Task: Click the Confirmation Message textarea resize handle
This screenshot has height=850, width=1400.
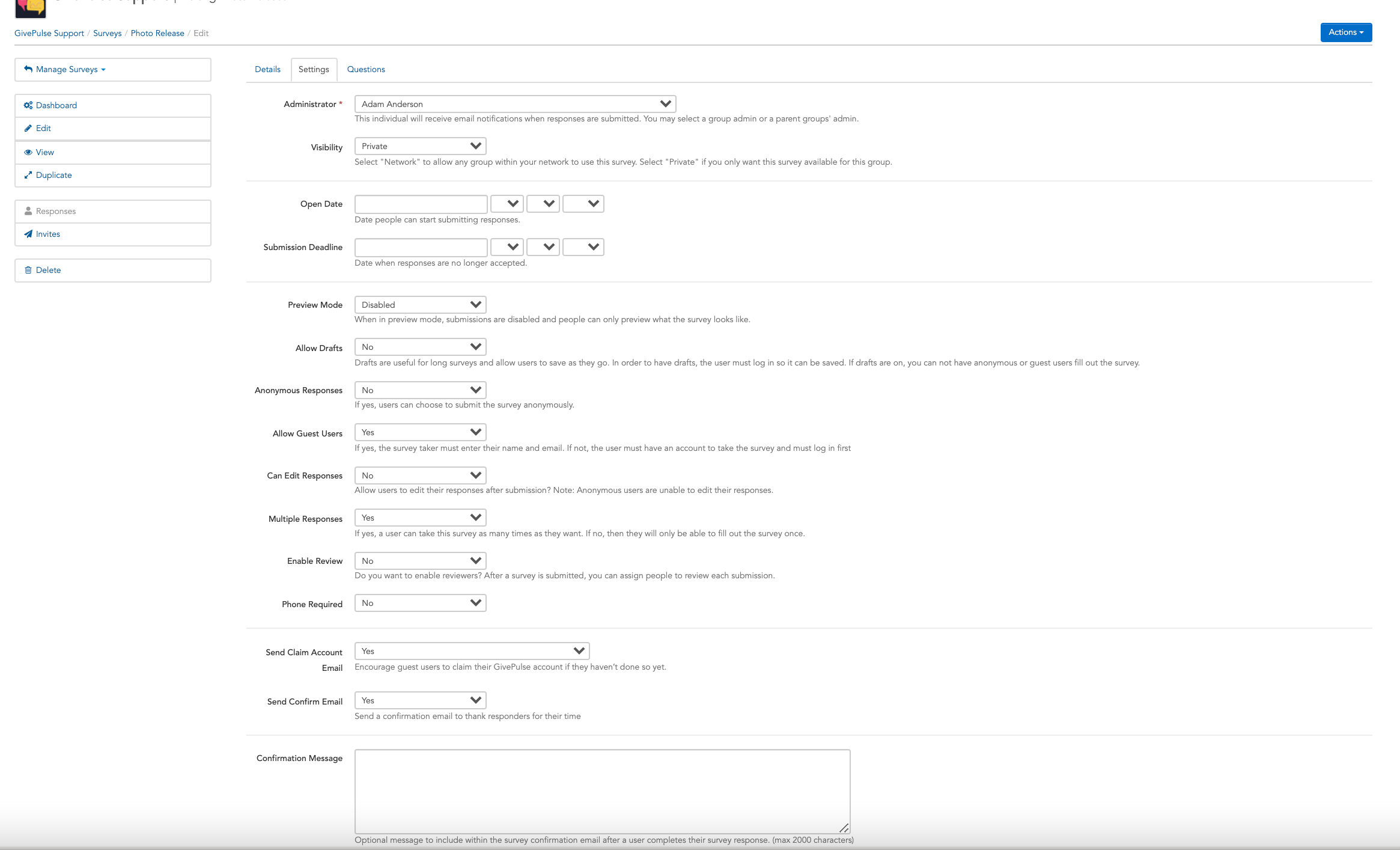Action: coord(844,828)
